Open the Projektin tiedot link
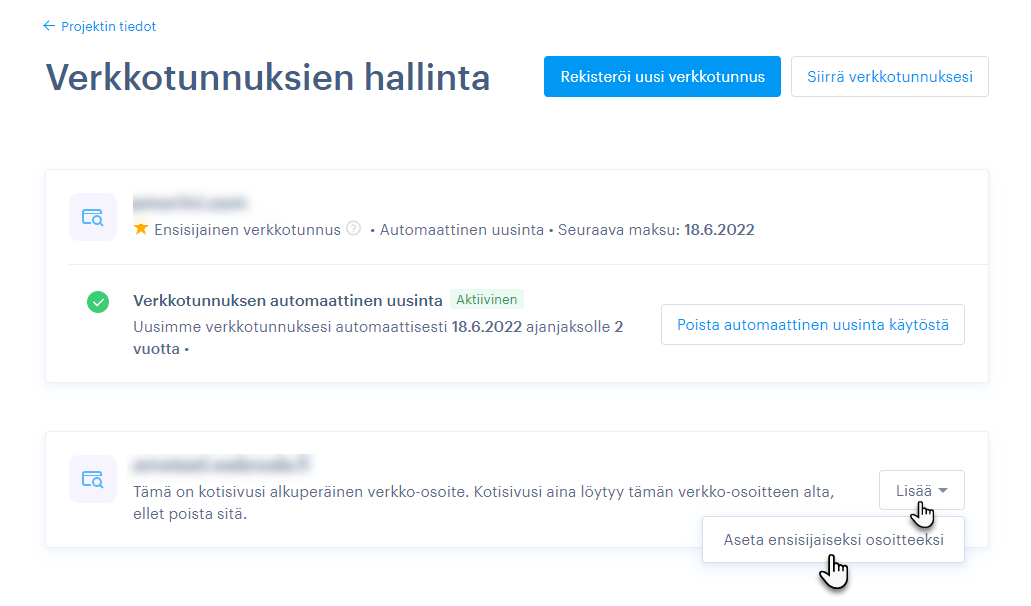 click(108, 27)
